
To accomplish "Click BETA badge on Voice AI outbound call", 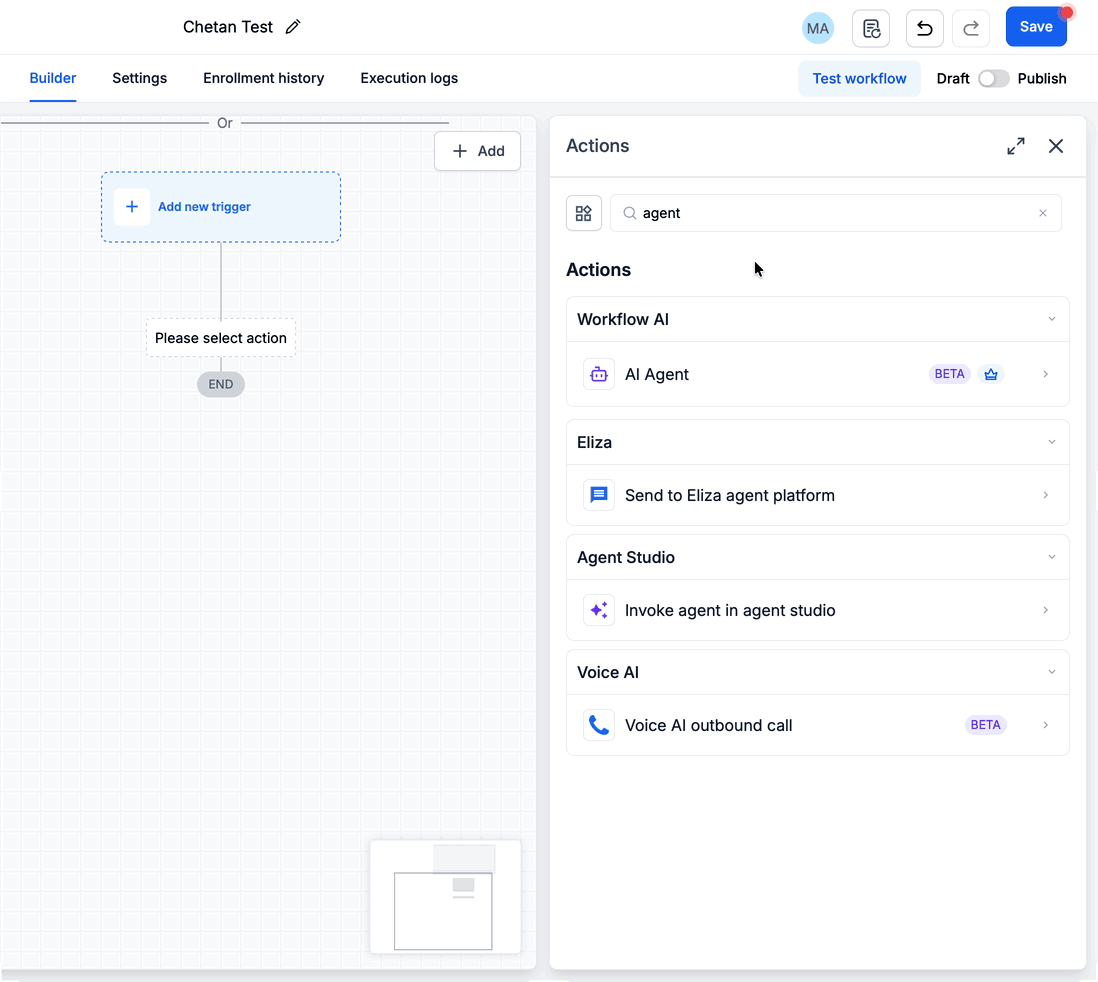I will tap(985, 725).
